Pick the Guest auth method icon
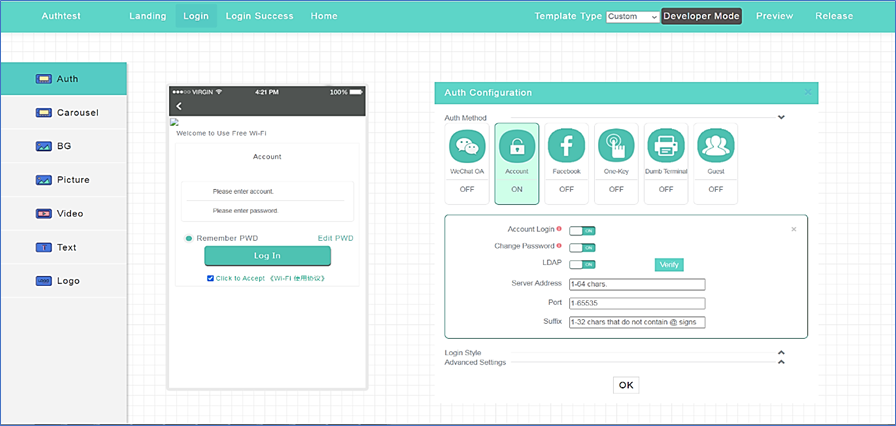This screenshot has width=896, height=426. (715, 146)
